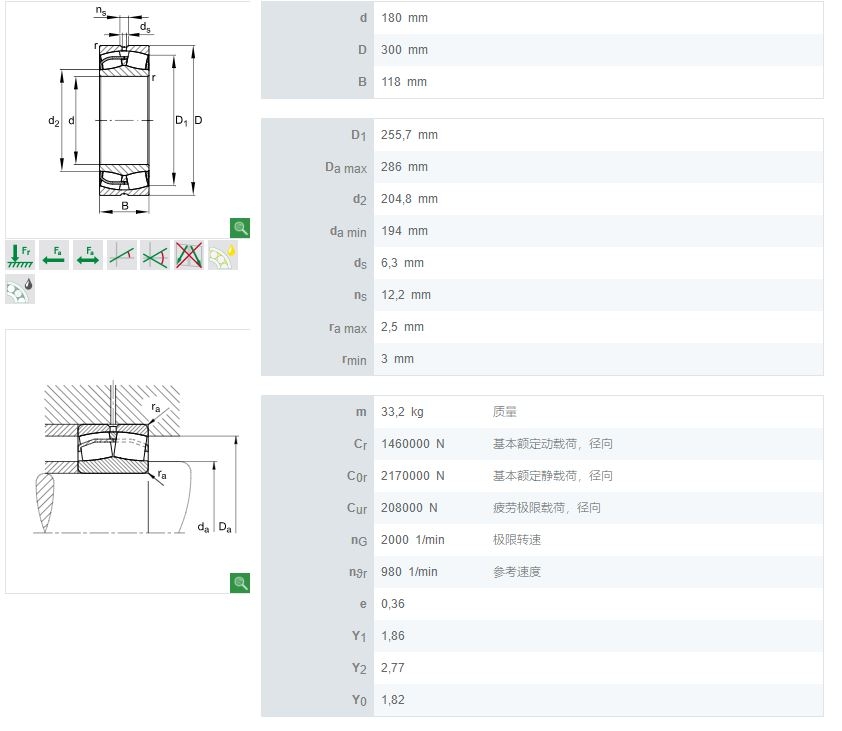Click the grease lubrication icon with black drop
The image size is (842, 731).
tap(20, 289)
